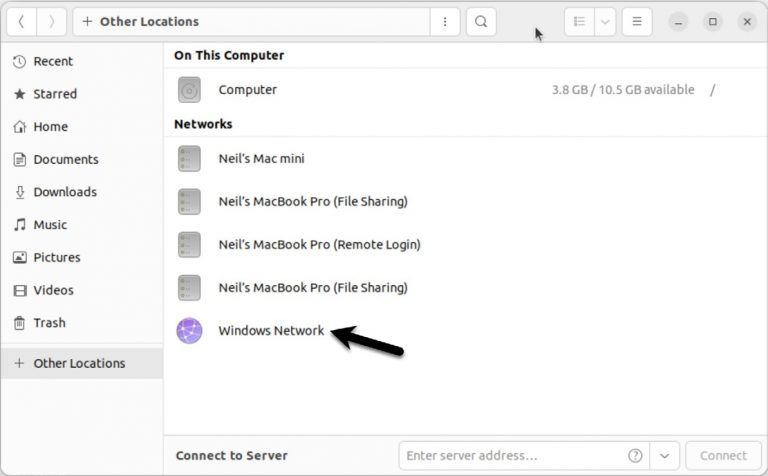This screenshot has height=476, width=768.
Task: Click the Other Locations path bar
Action: pyautogui.click(x=250, y=21)
